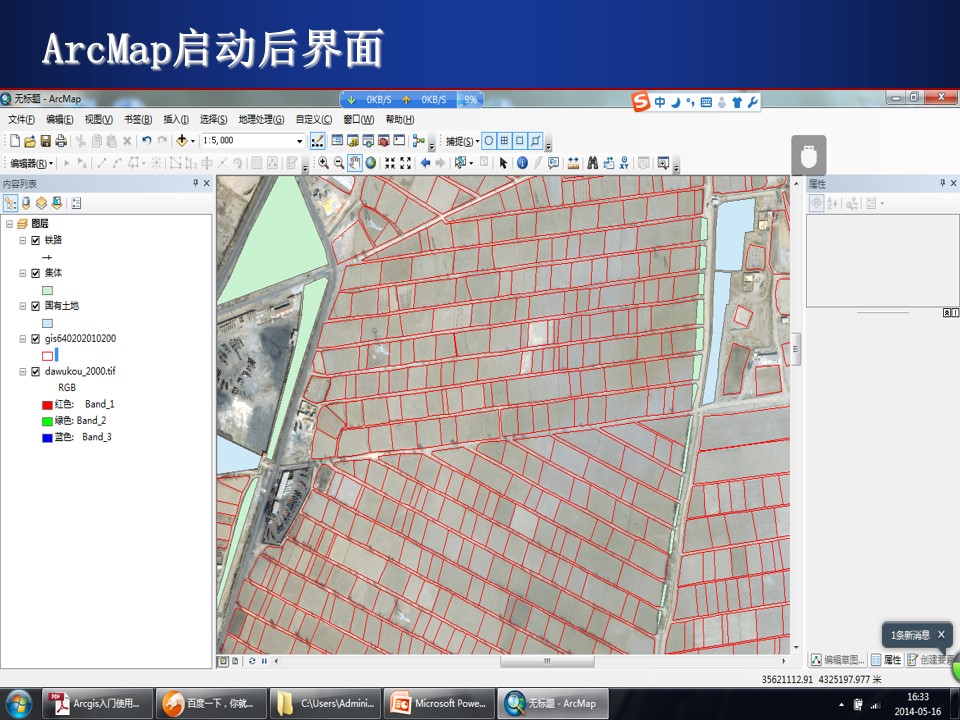The height and width of the screenshot is (720, 960).
Task: Activate the Pan hand tool
Action: click(x=355, y=163)
